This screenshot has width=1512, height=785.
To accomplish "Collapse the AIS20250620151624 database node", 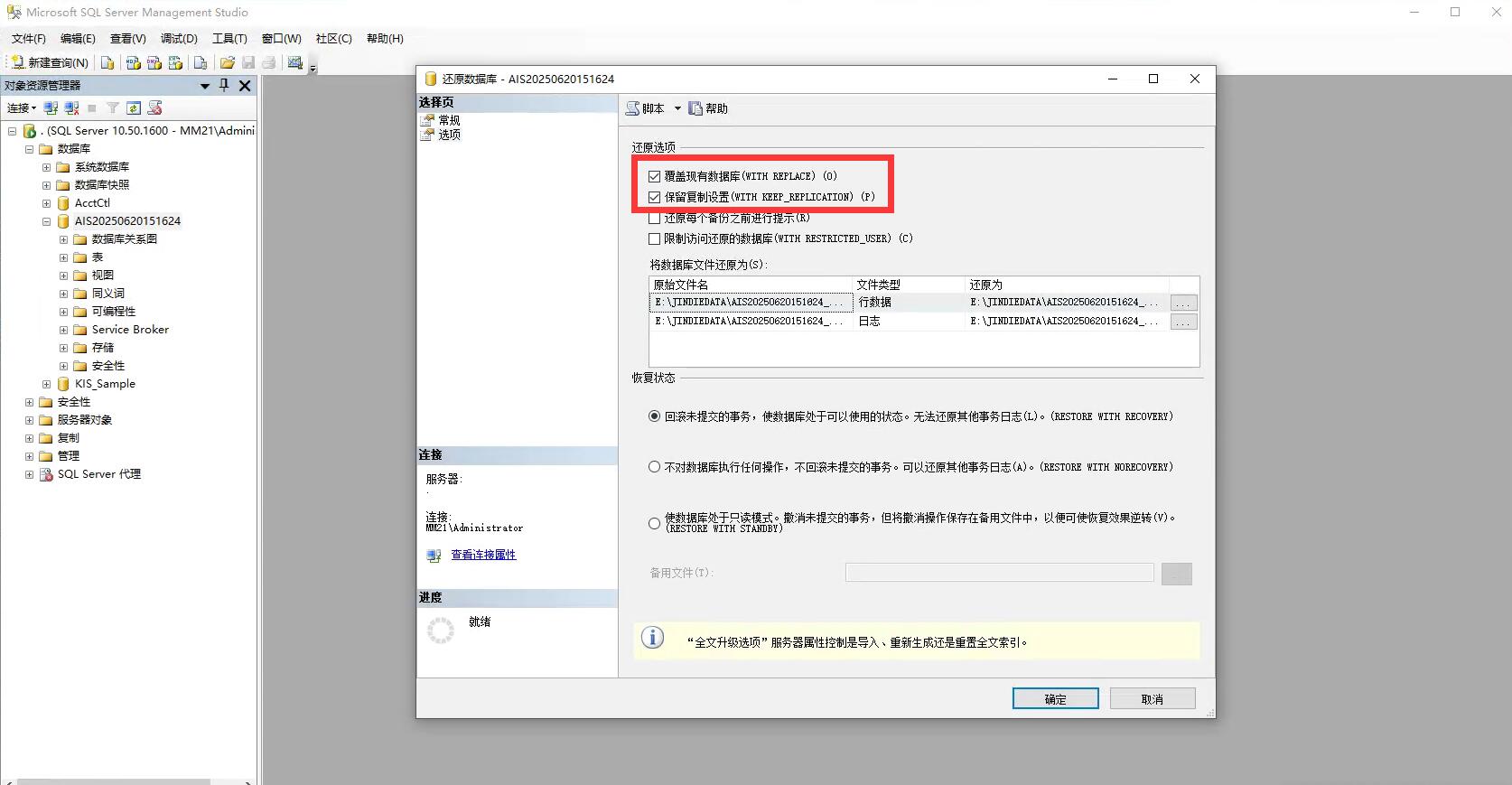I will point(46,221).
